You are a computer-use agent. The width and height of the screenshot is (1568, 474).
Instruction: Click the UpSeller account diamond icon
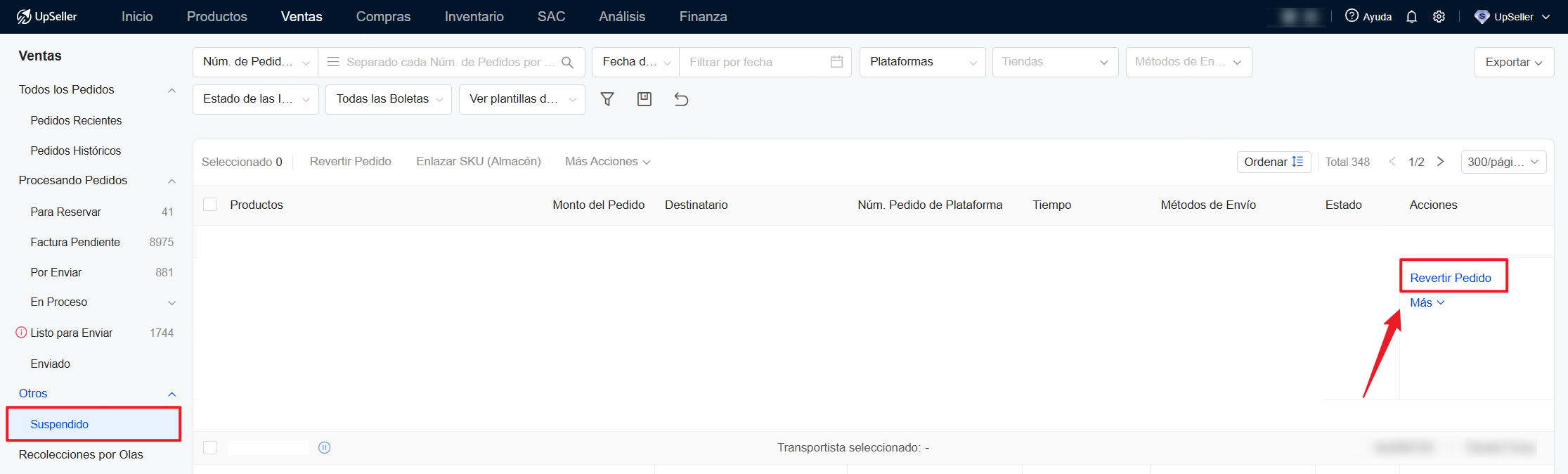(x=1482, y=16)
